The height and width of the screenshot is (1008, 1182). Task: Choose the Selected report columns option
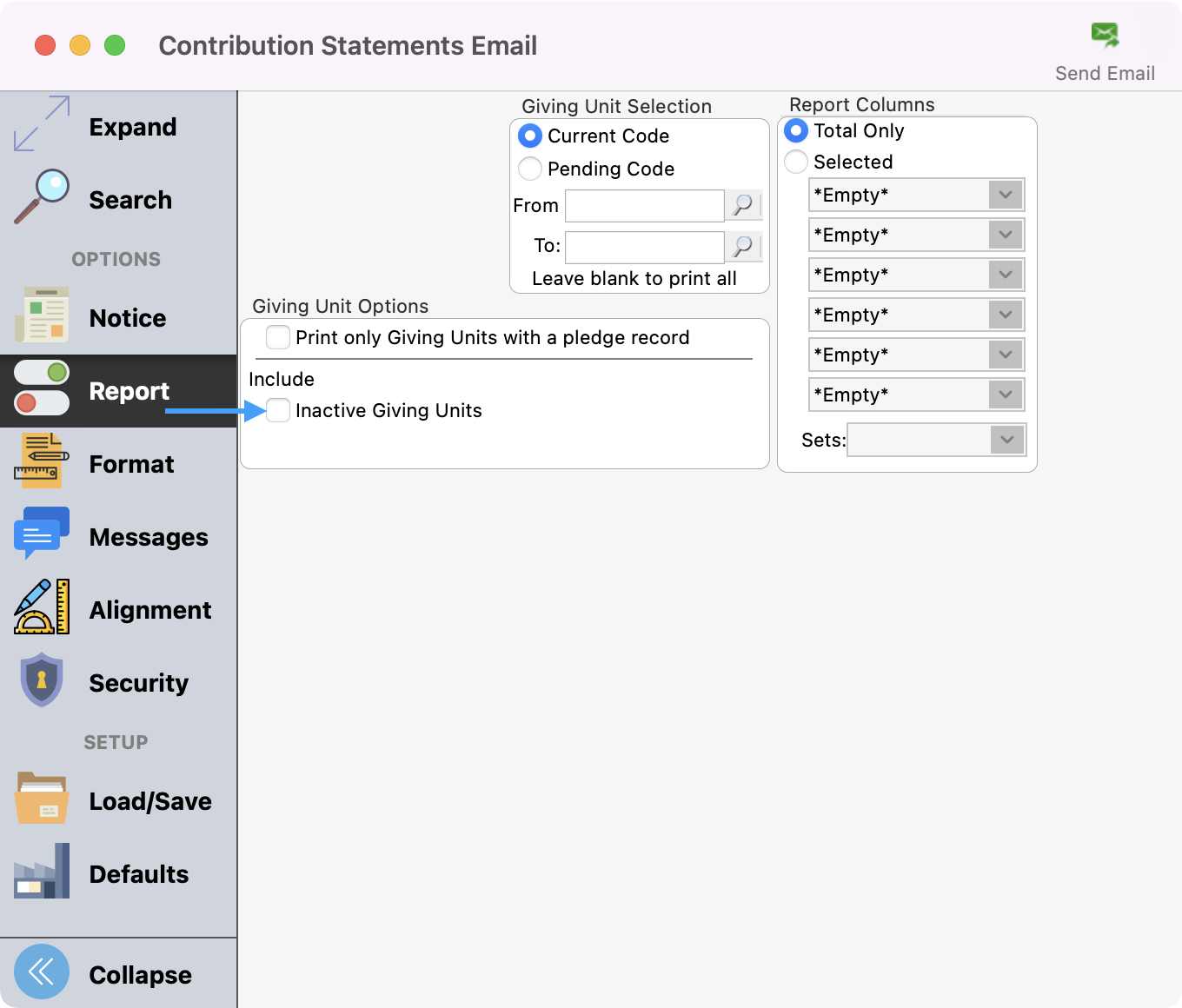click(x=796, y=162)
